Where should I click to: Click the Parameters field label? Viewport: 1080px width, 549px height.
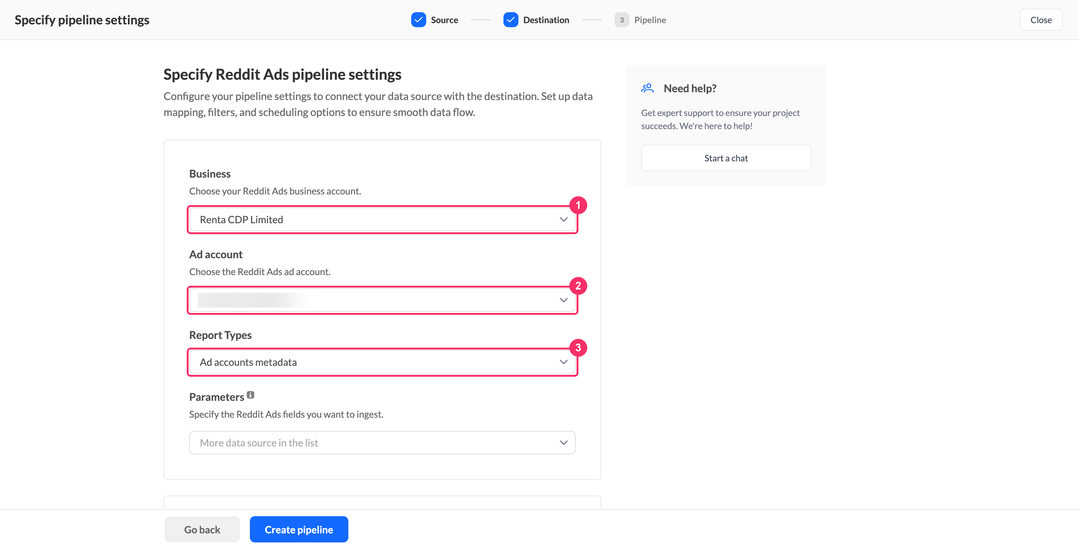(x=217, y=397)
